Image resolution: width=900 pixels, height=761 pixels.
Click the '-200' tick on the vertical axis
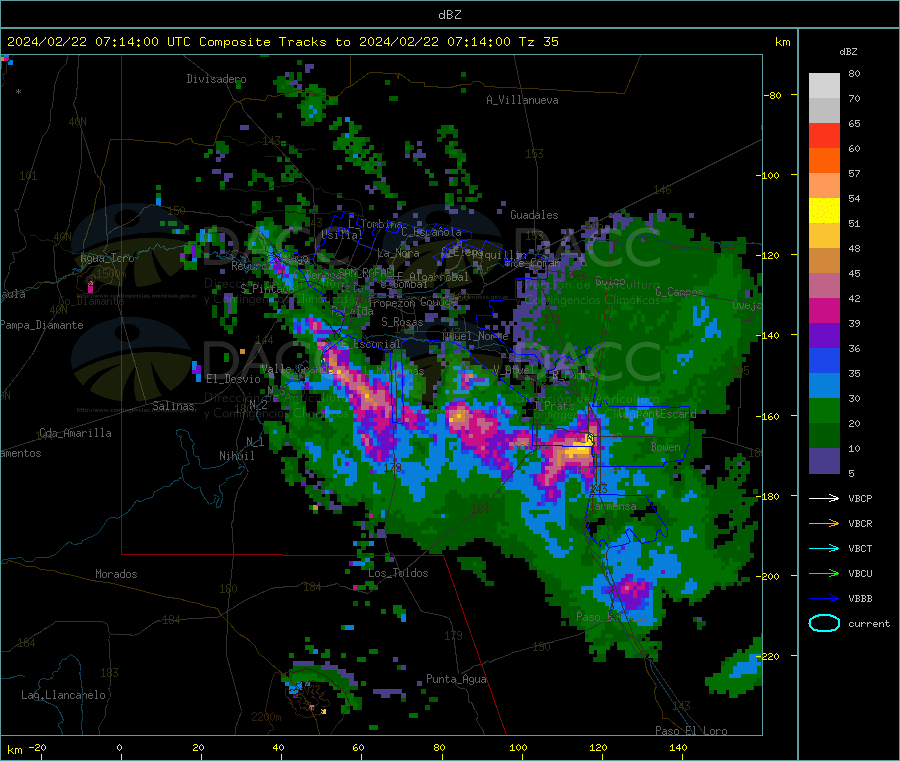pos(768,576)
